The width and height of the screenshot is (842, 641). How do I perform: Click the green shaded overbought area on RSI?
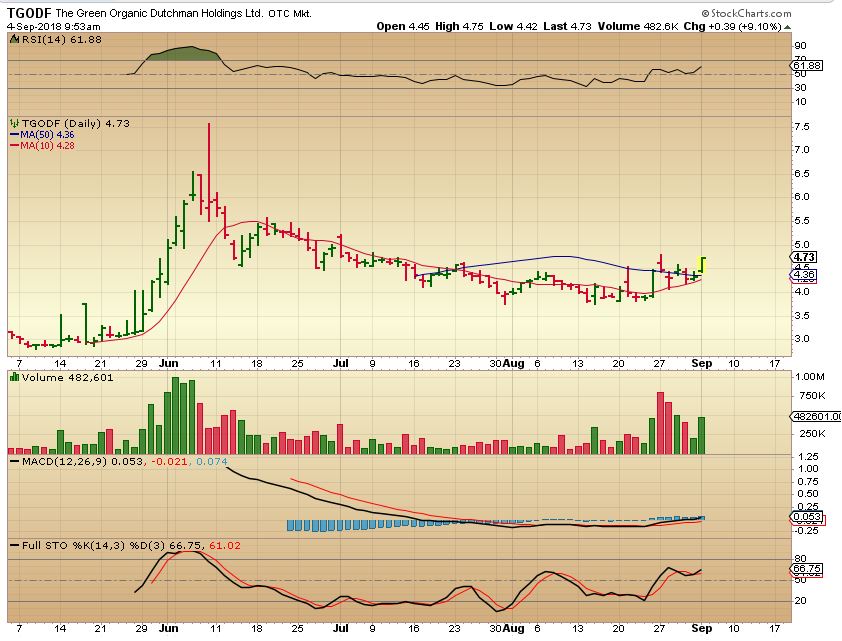point(184,54)
